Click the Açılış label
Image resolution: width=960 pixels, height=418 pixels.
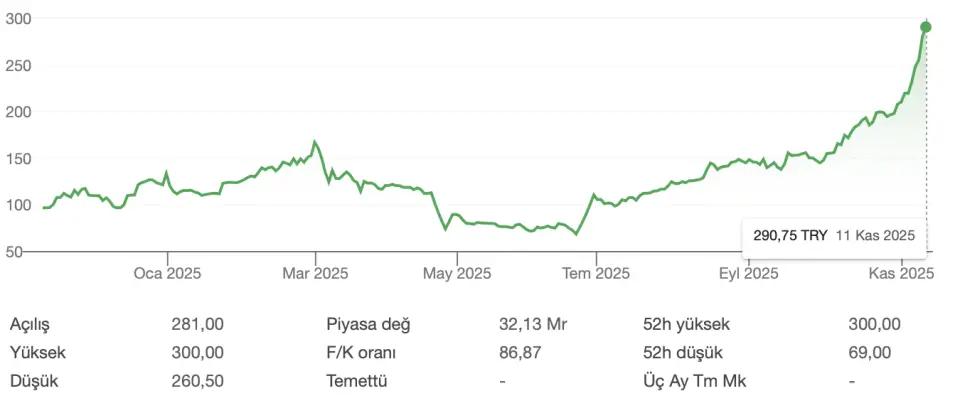point(29,324)
